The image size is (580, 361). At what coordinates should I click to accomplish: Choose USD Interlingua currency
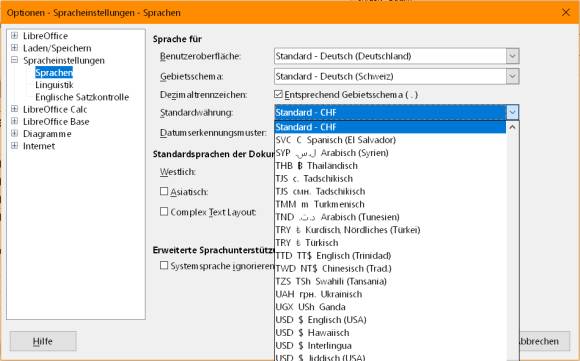coord(390,346)
